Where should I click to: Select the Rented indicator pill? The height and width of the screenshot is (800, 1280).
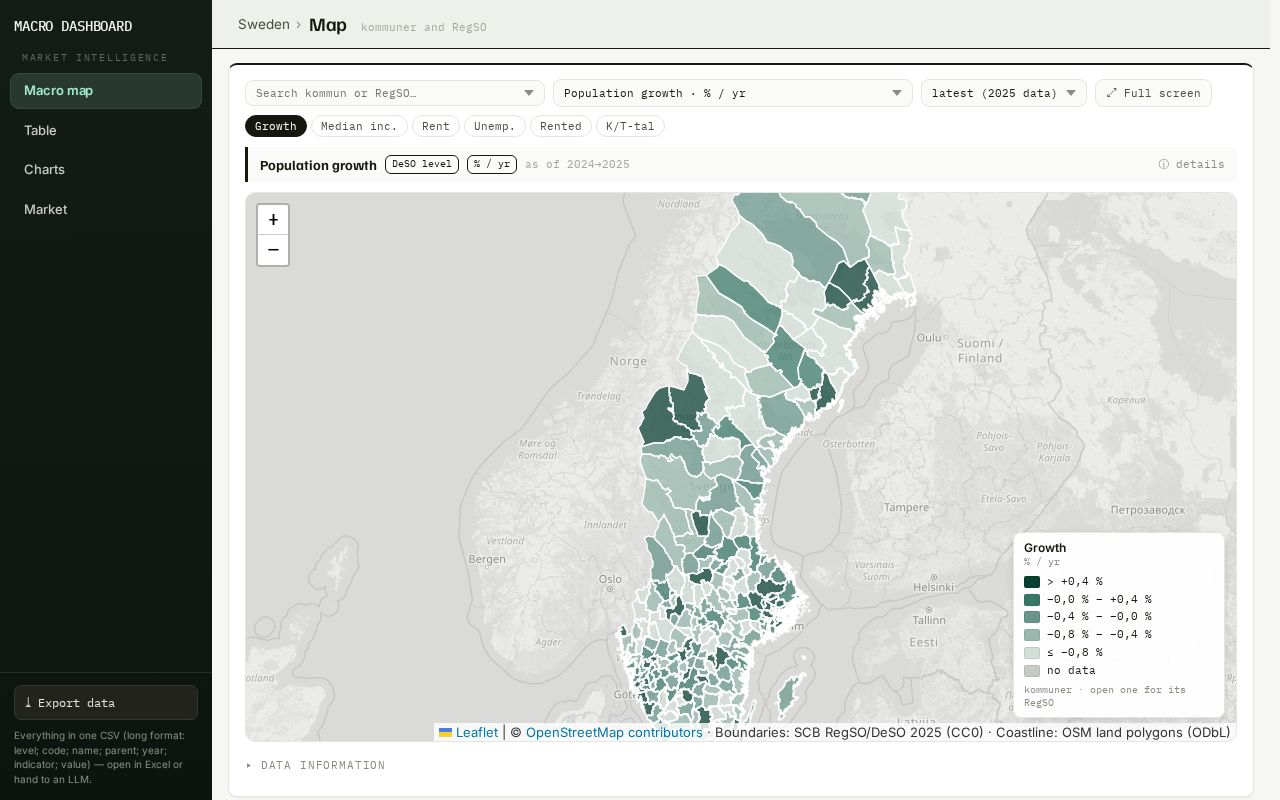pos(561,126)
